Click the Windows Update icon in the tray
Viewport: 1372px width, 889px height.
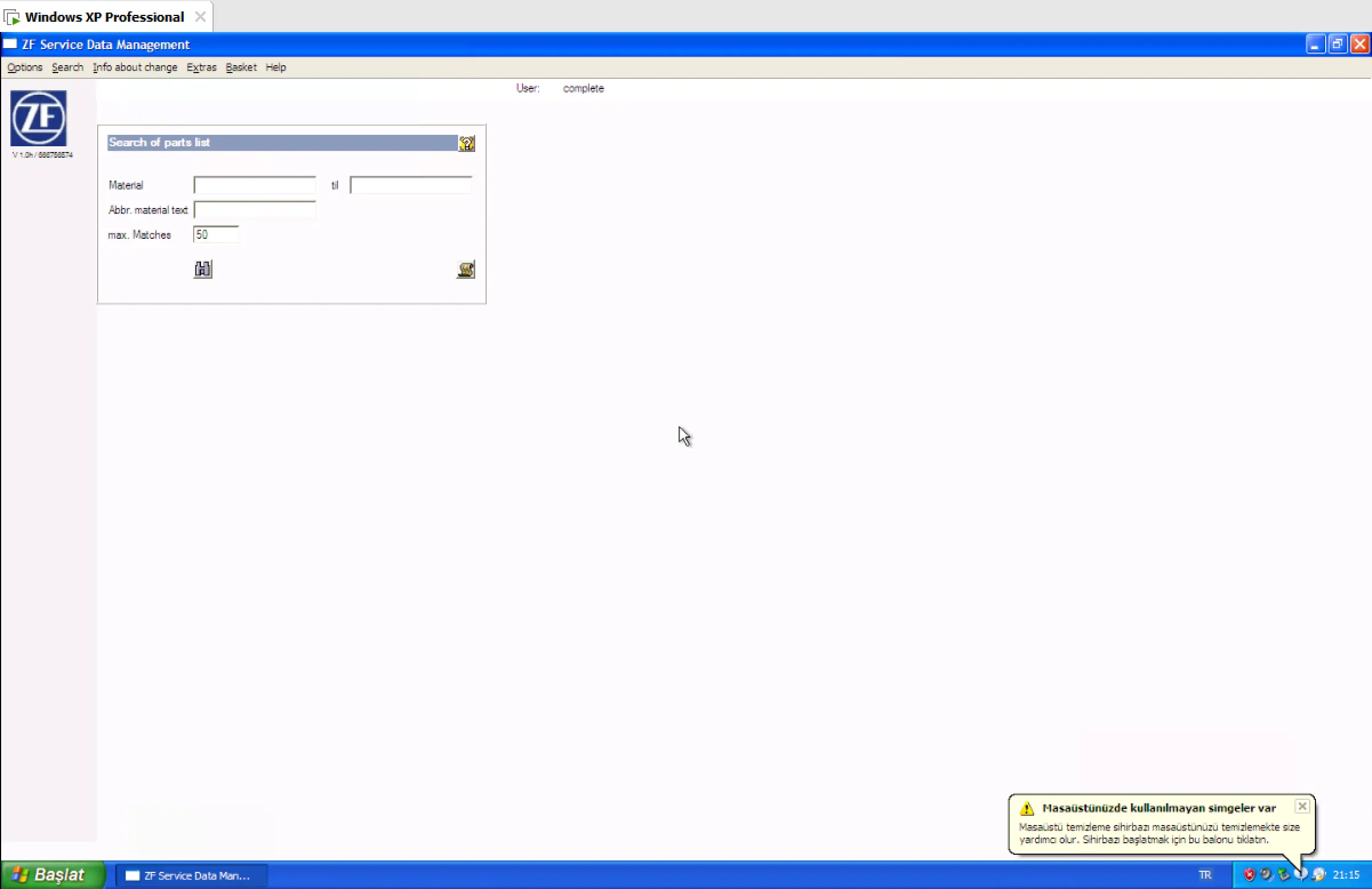click(1318, 875)
